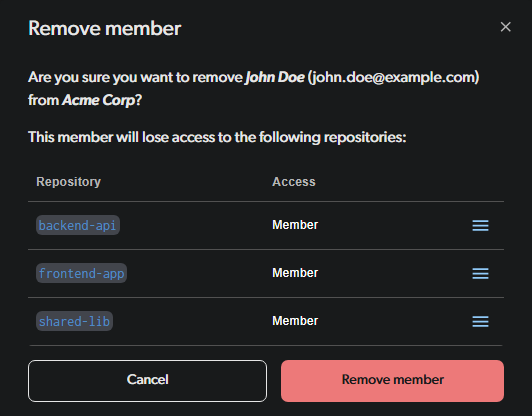Viewport: 532px width, 416px height.
Task: Open the menu icon for shared-lib row
Action: click(480, 321)
